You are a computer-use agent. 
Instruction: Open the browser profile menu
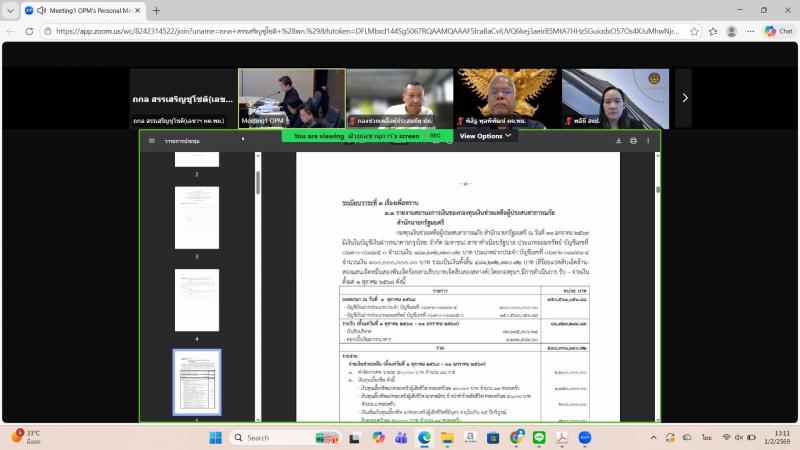731,31
